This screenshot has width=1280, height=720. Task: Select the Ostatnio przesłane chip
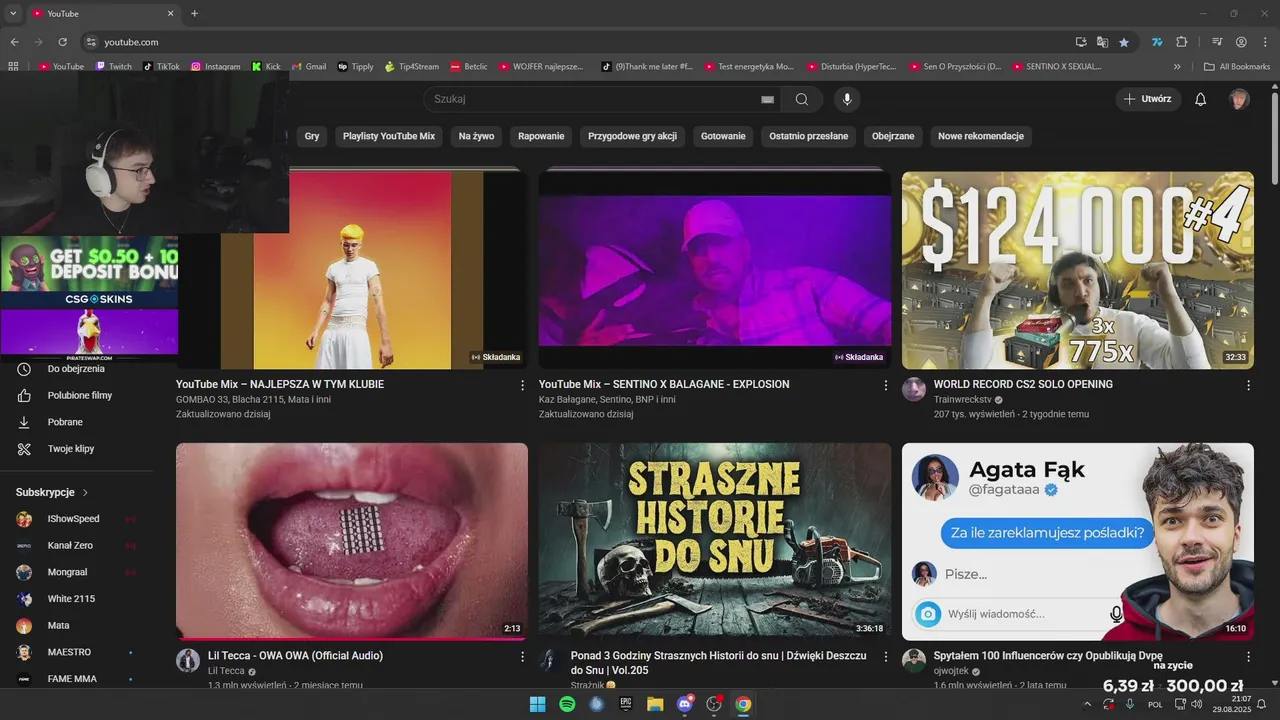coord(808,136)
